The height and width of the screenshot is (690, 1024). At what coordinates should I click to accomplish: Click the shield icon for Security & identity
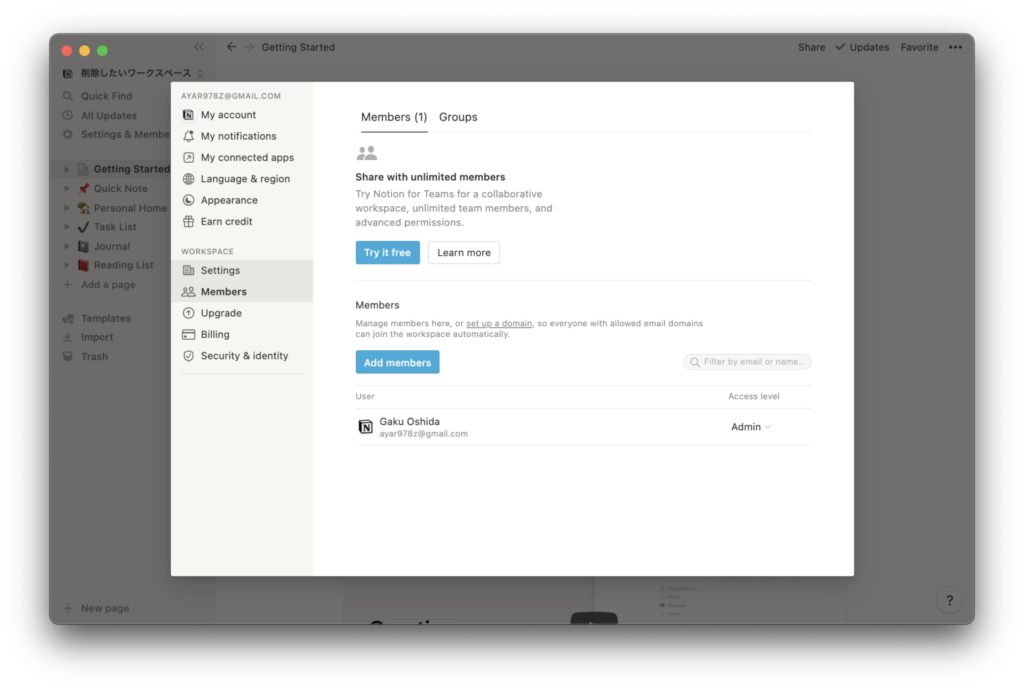[x=188, y=356]
